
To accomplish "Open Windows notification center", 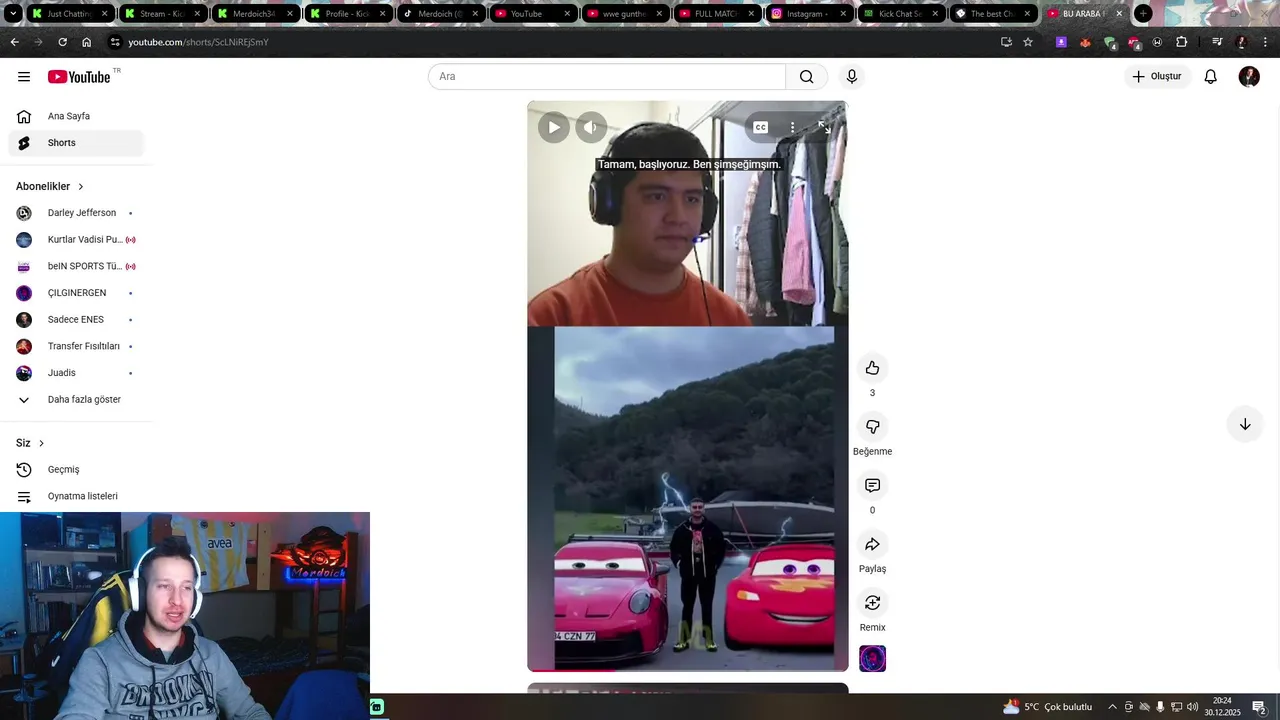I will [x=1259, y=707].
